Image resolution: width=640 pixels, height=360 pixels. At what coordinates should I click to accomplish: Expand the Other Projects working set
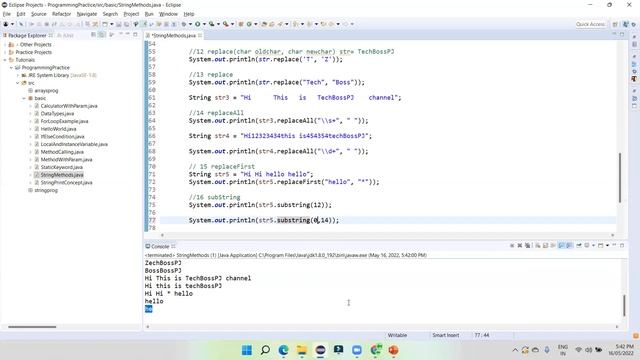coord(5,44)
